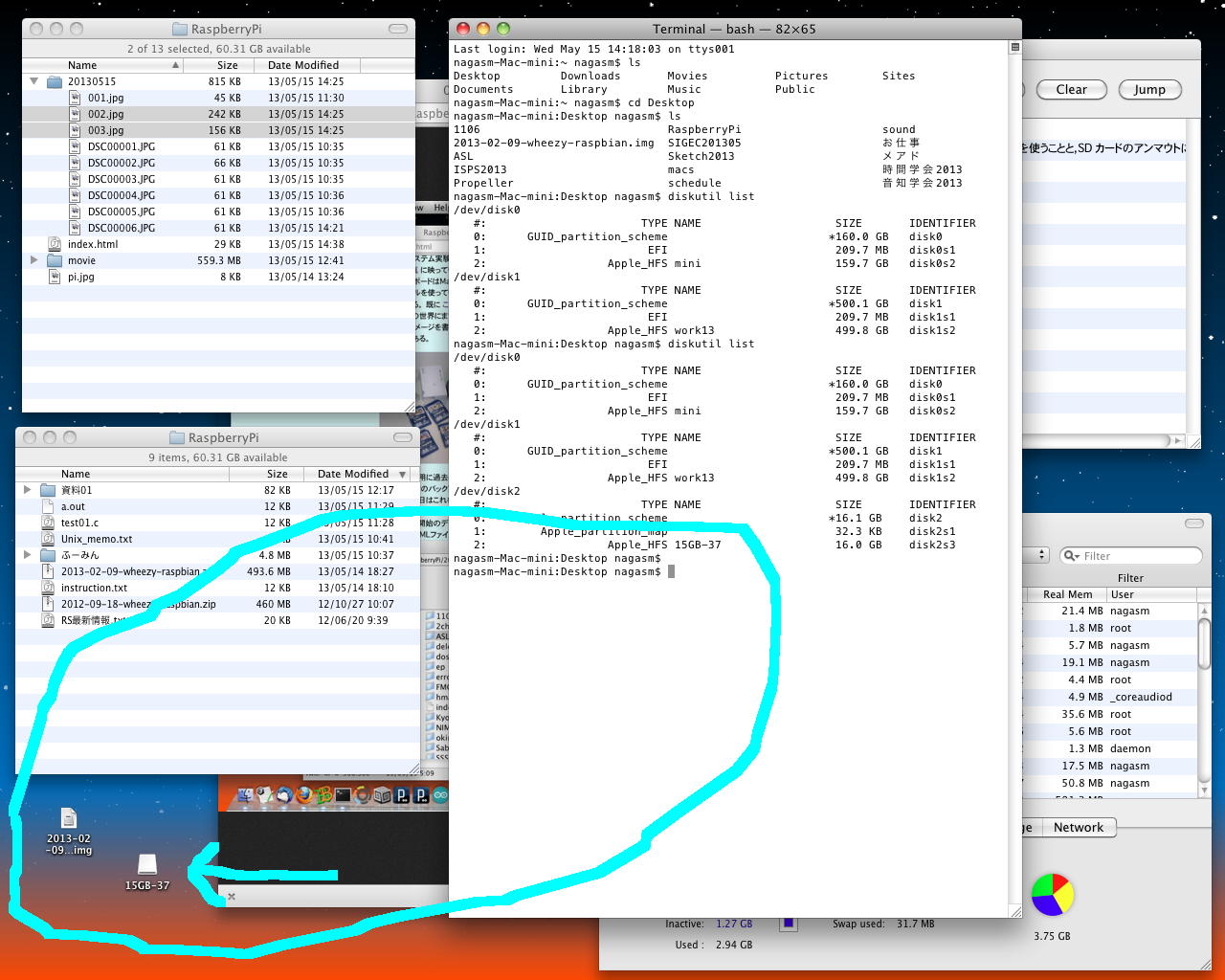Click the memory usage pie chart
The image size is (1225, 980).
pyautogui.click(x=1053, y=895)
